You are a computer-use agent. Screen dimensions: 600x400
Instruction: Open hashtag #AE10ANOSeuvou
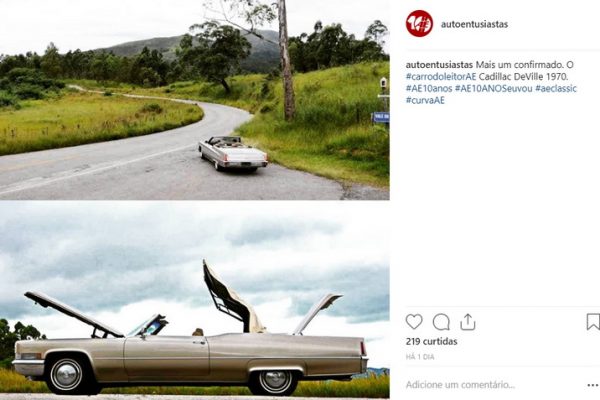point(494,88)
